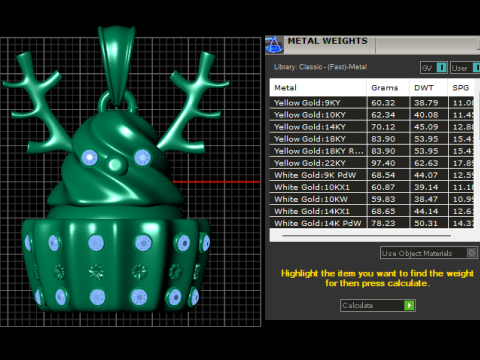The width and height of the screenshot is (480, 360).
Task: Click the green arrow on Calculate
Action: tap(409, 305)
